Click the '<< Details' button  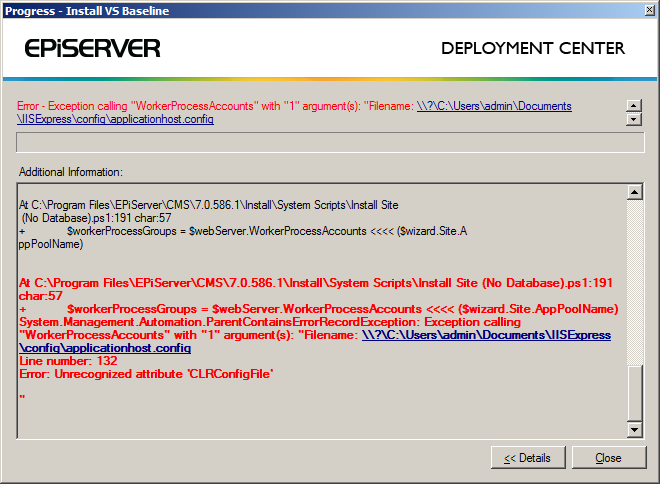[527, 458]
